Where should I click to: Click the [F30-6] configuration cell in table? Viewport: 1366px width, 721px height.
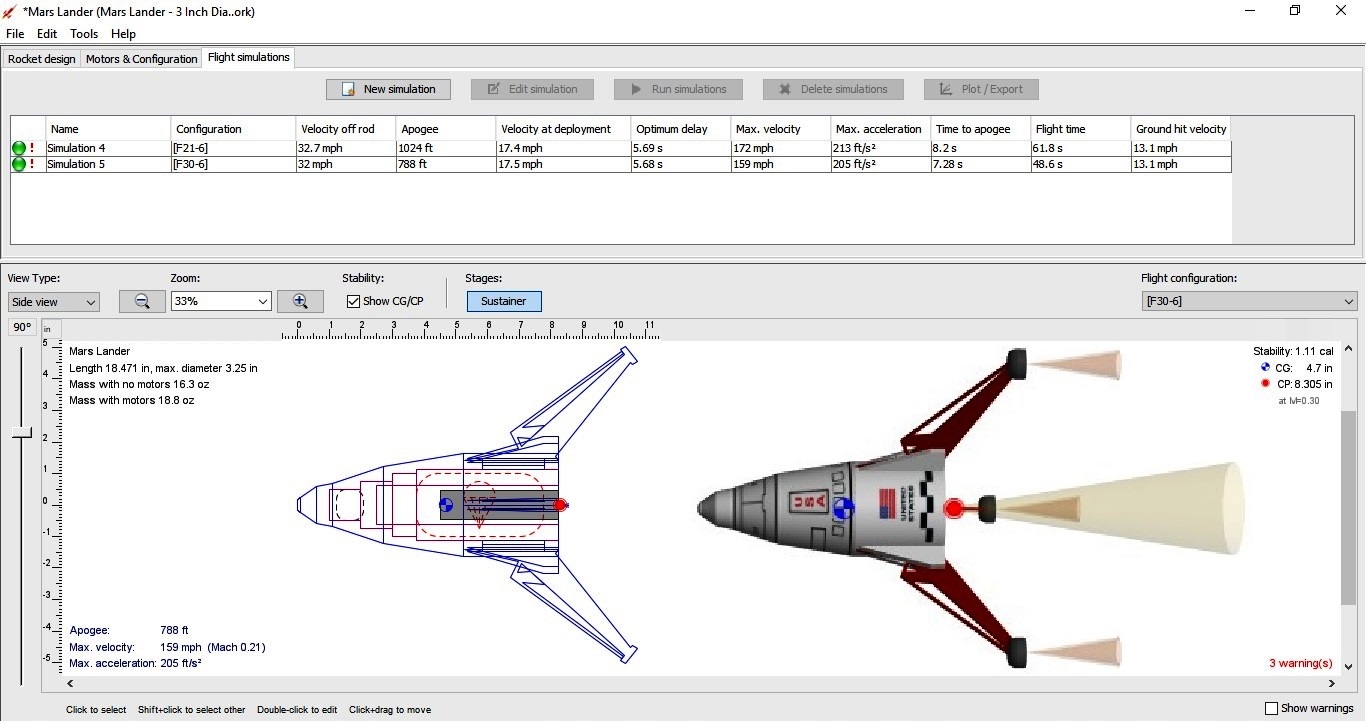[233, 164]
